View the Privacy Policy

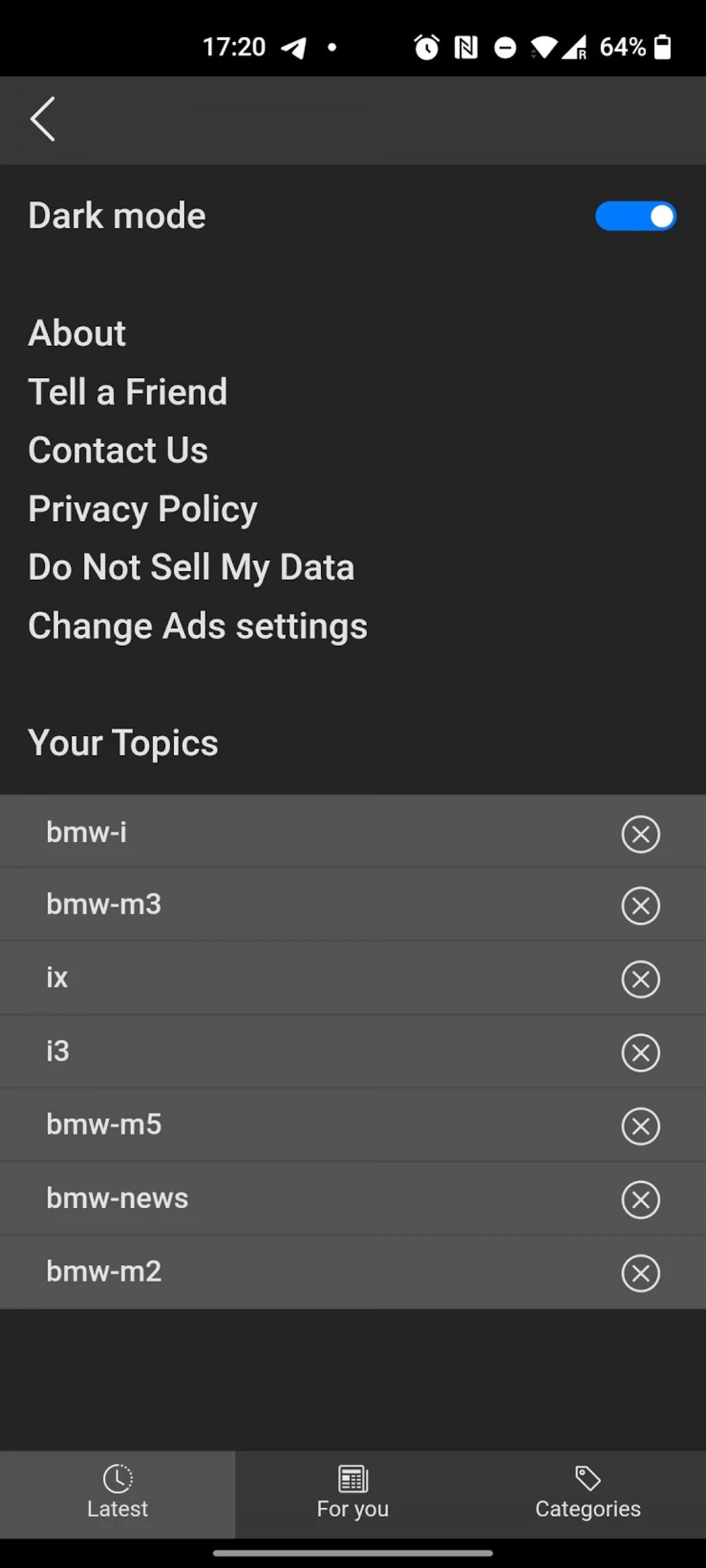143,509
